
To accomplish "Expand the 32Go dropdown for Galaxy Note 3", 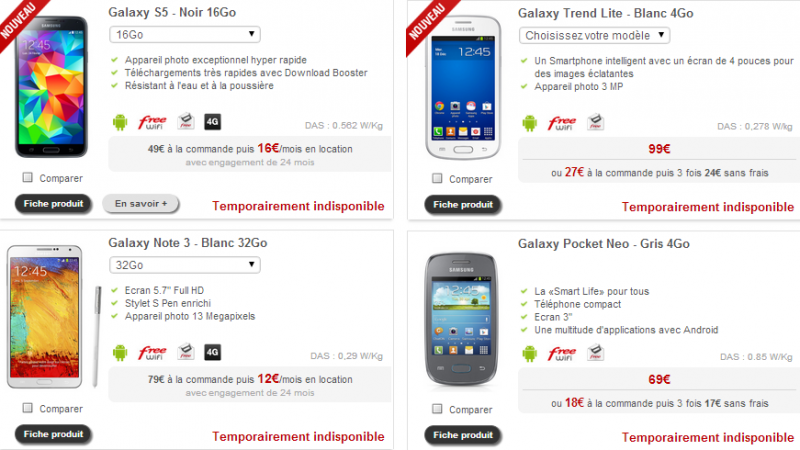I will (x=185, y=265).
